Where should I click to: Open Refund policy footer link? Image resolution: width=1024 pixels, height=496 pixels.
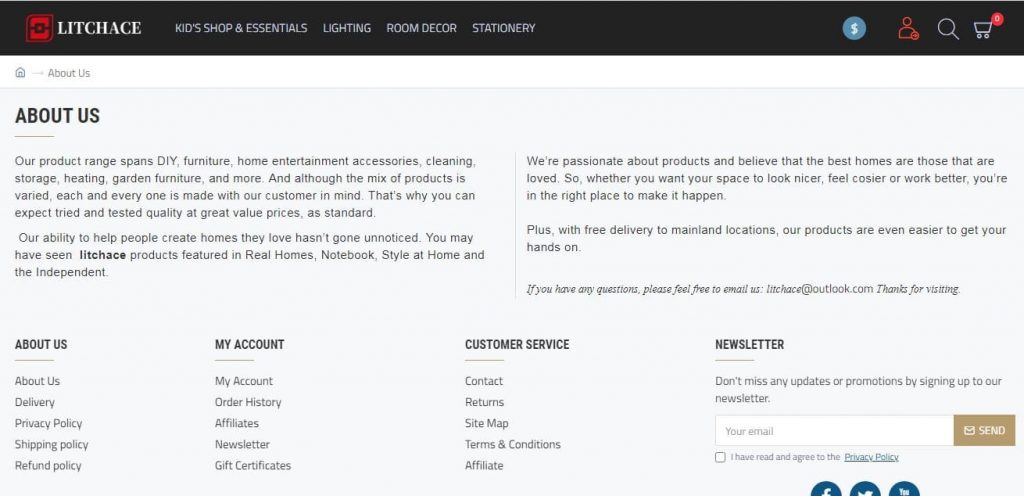[48, 465]
